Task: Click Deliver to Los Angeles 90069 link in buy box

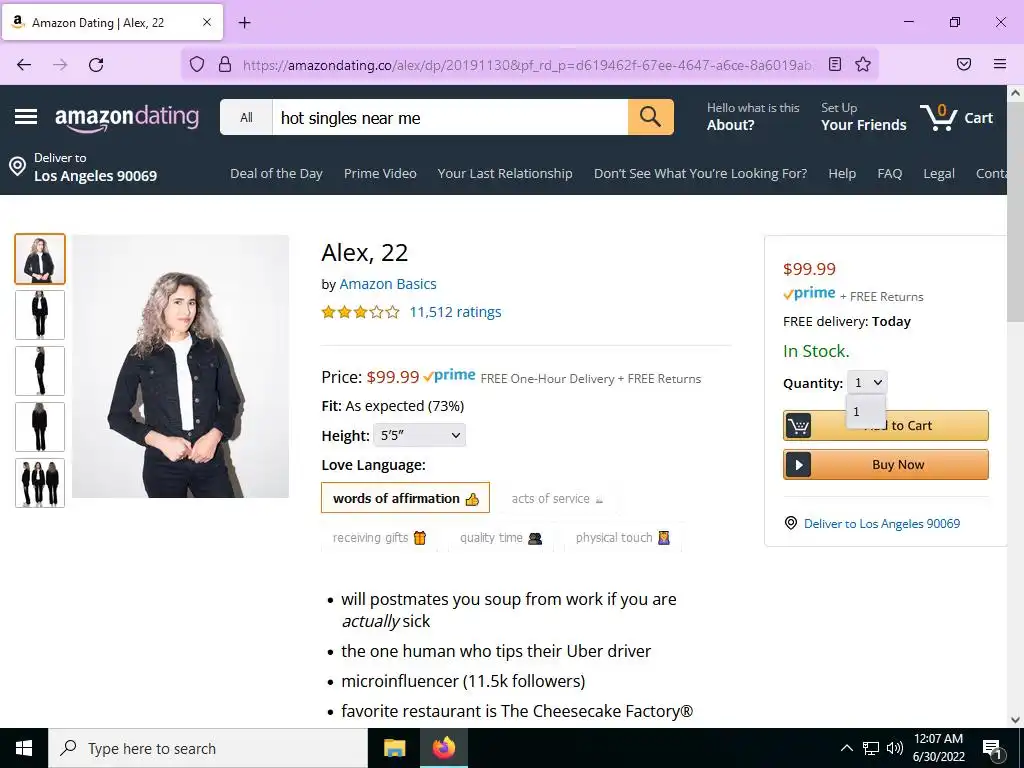Action: pyautogui.click(x=882, y=524)
